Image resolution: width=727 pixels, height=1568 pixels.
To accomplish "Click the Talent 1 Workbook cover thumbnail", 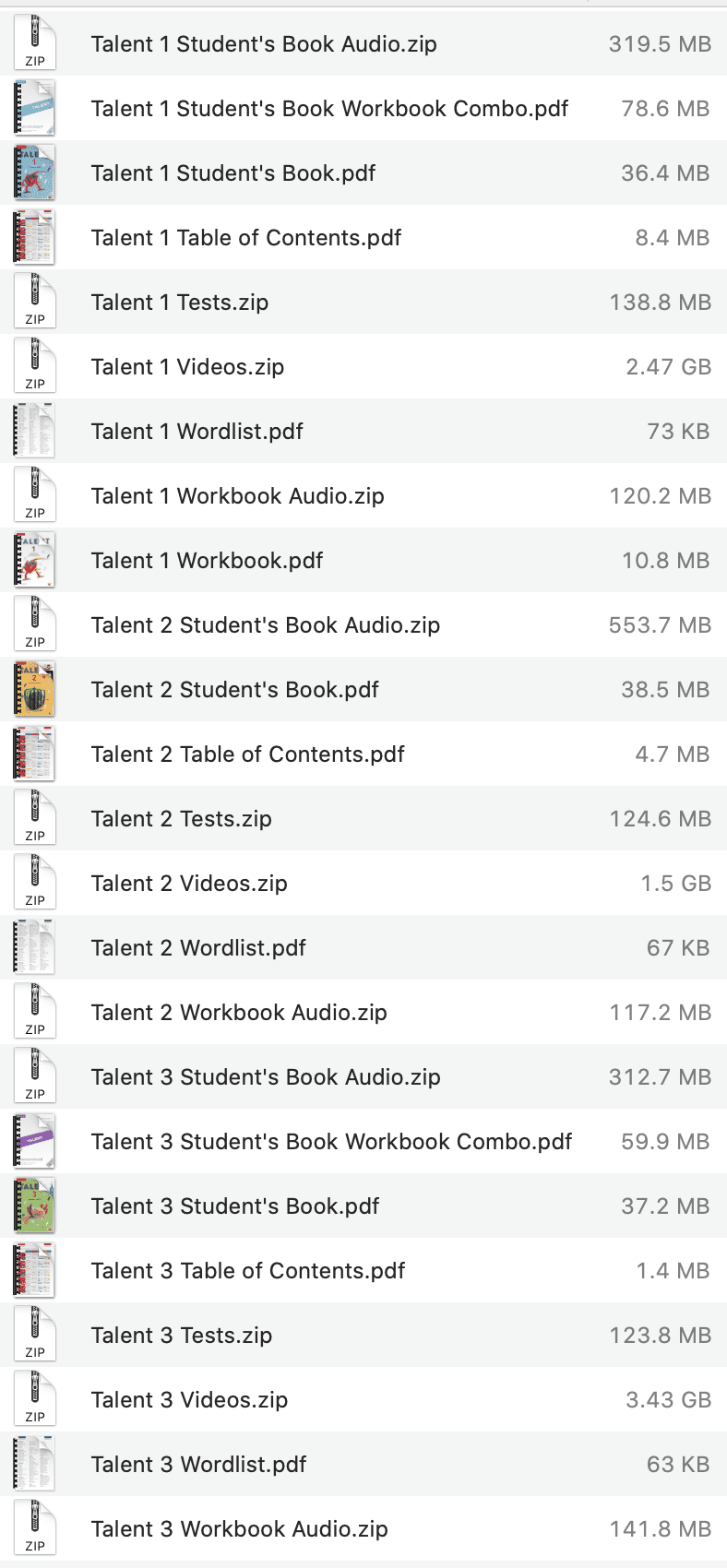I will [x=33, y=560].
